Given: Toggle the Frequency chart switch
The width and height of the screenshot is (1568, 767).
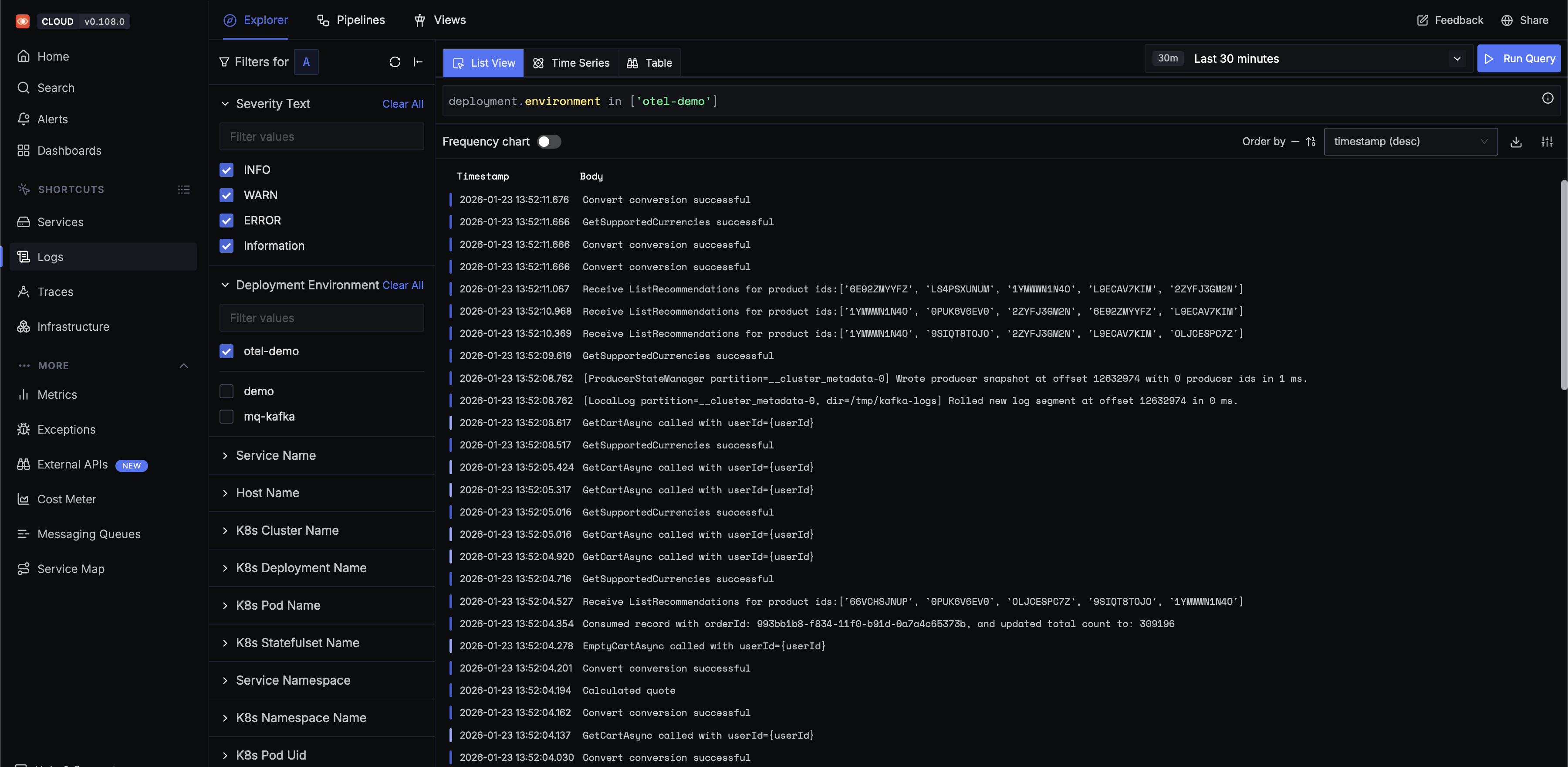Looking at the screenshot, I should click(548, 142).
